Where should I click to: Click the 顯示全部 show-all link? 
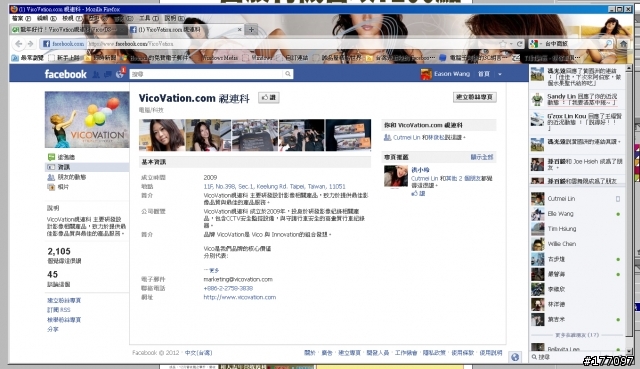pos(482,157)
